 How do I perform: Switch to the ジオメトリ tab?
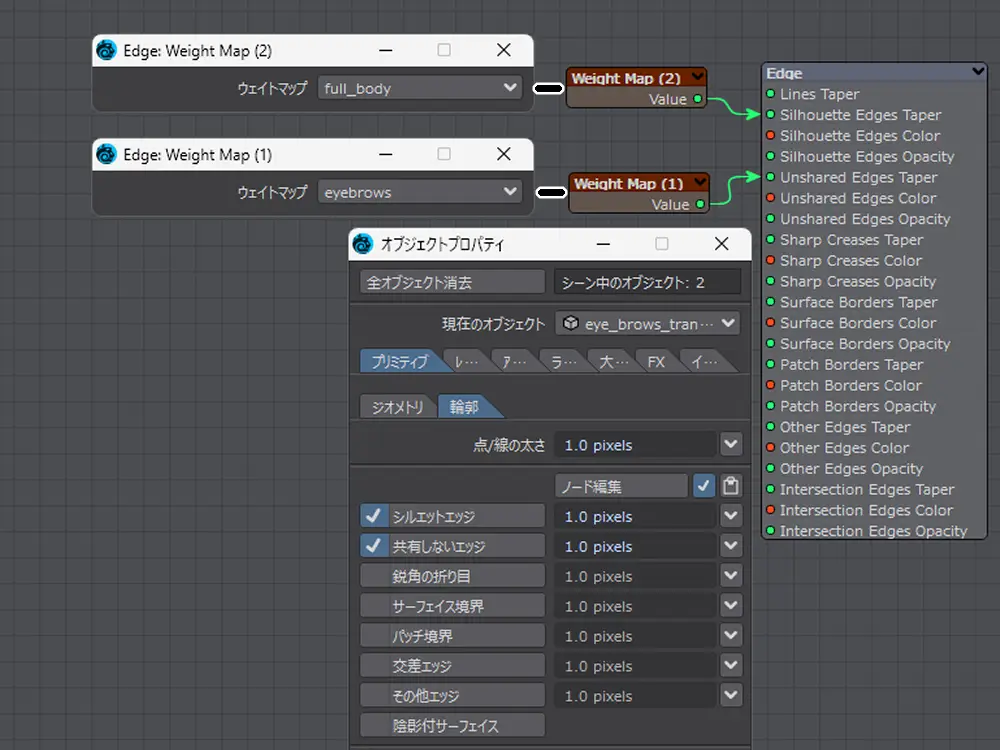coord(397,407)
